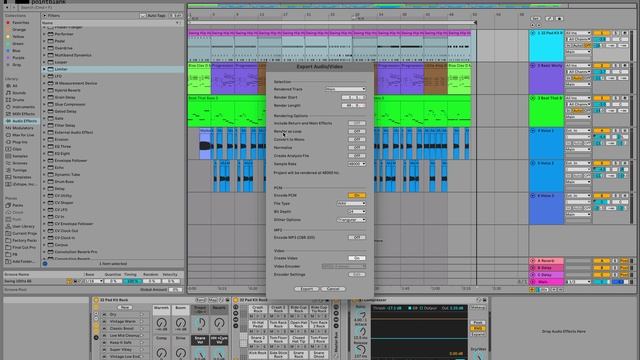Open the Sample Rate dropdown
Screen dimensions: 640x360
357,164
